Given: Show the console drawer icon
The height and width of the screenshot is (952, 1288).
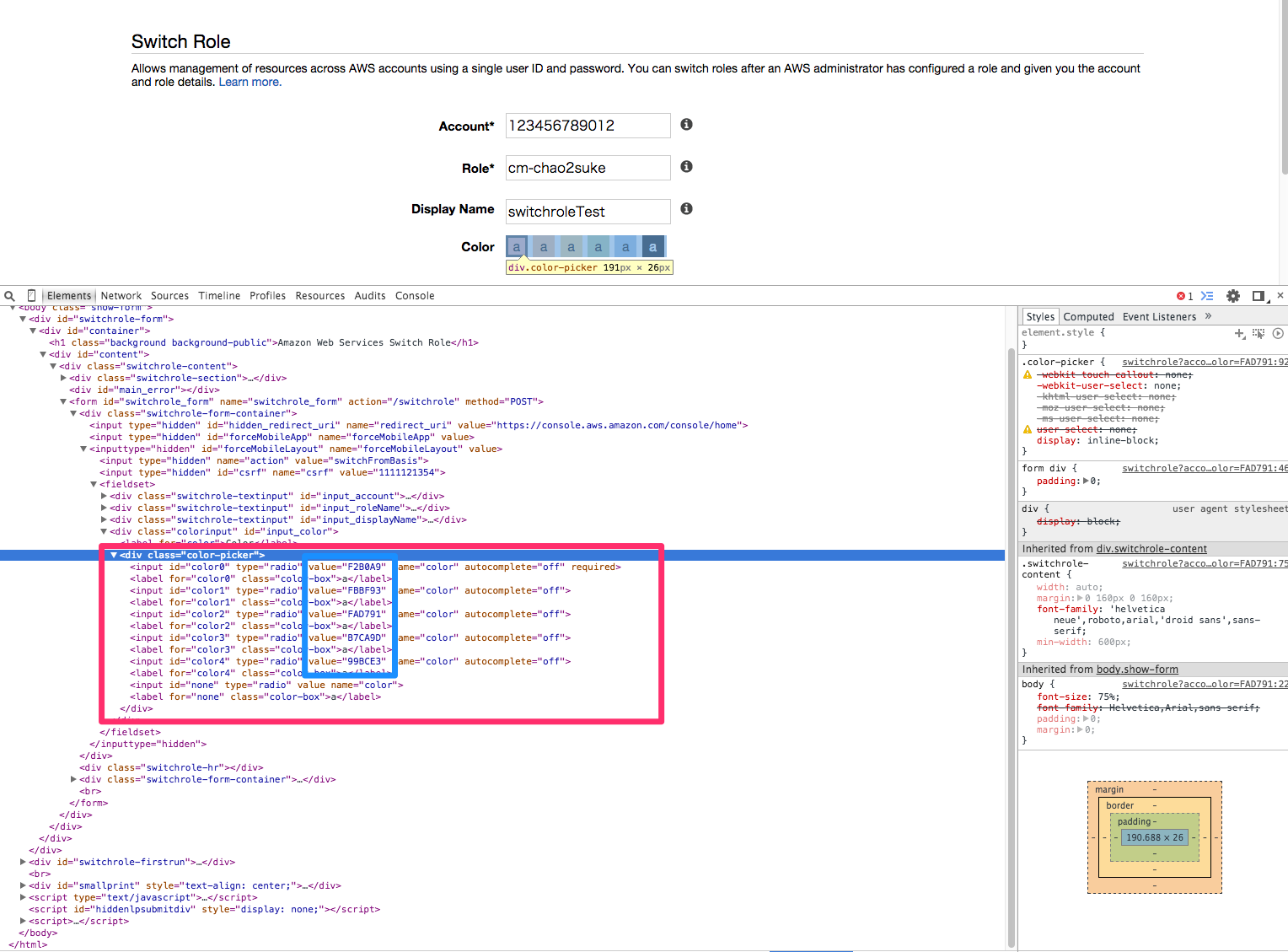Looking at the screenshot, I should click(x=1207, y=296).
